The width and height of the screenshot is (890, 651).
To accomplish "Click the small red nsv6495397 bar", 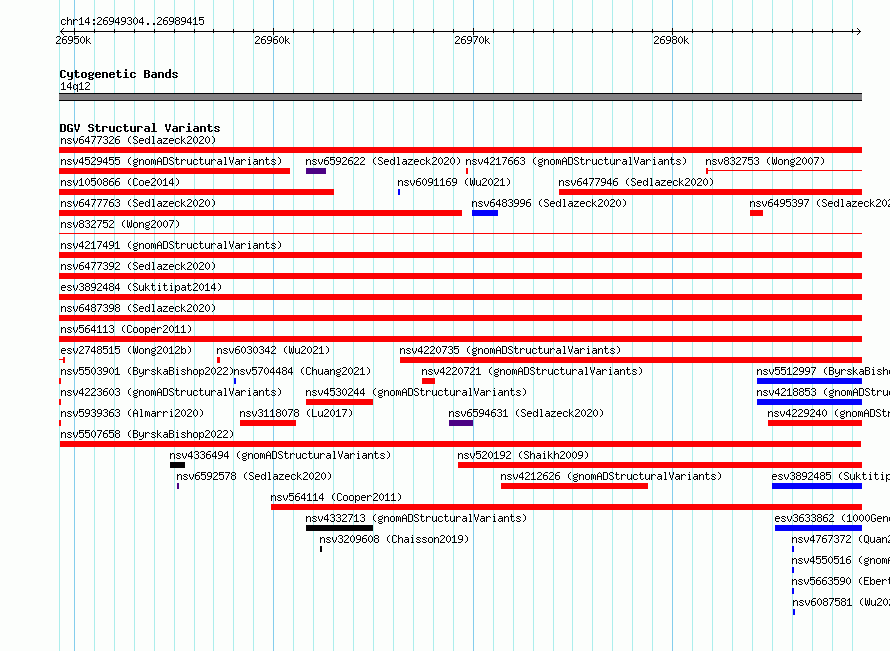I will click(x=756, y=213).
